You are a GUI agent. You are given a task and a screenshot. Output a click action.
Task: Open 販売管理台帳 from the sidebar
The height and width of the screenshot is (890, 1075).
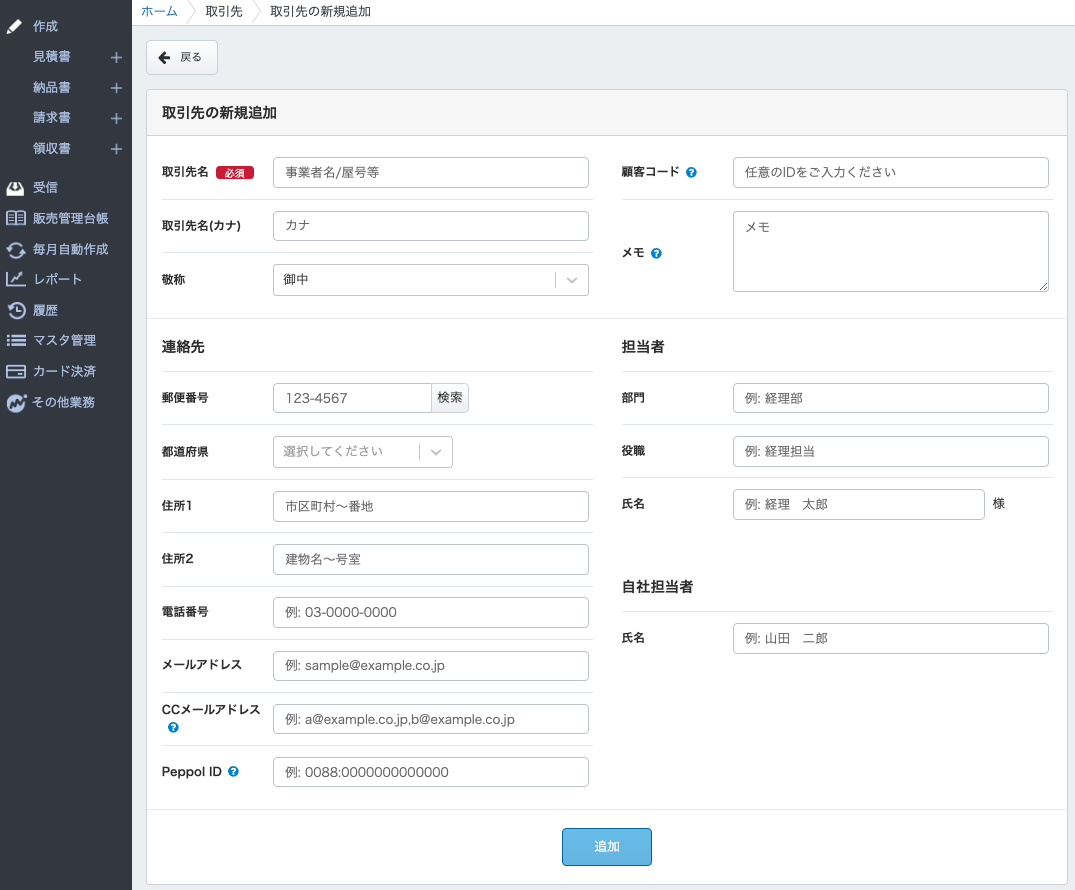[x=70, y=218]
